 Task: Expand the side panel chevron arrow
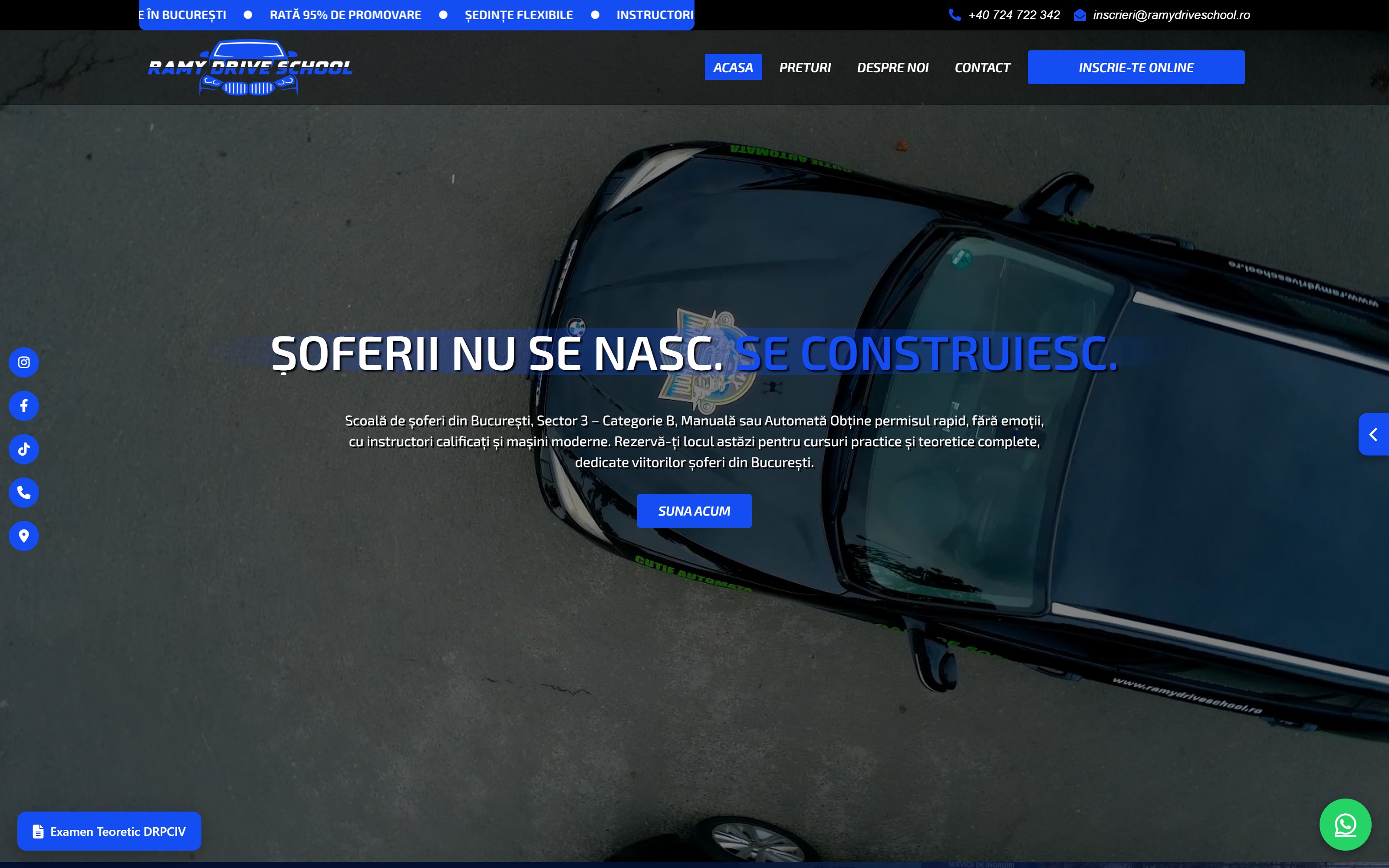(1373, 434)
